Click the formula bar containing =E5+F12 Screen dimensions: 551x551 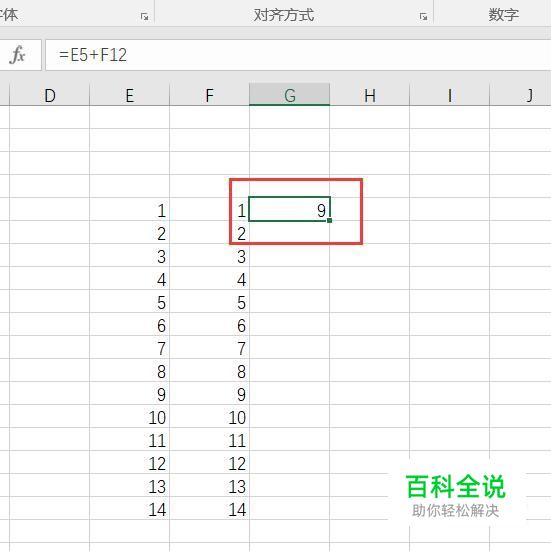coord(298,55)
